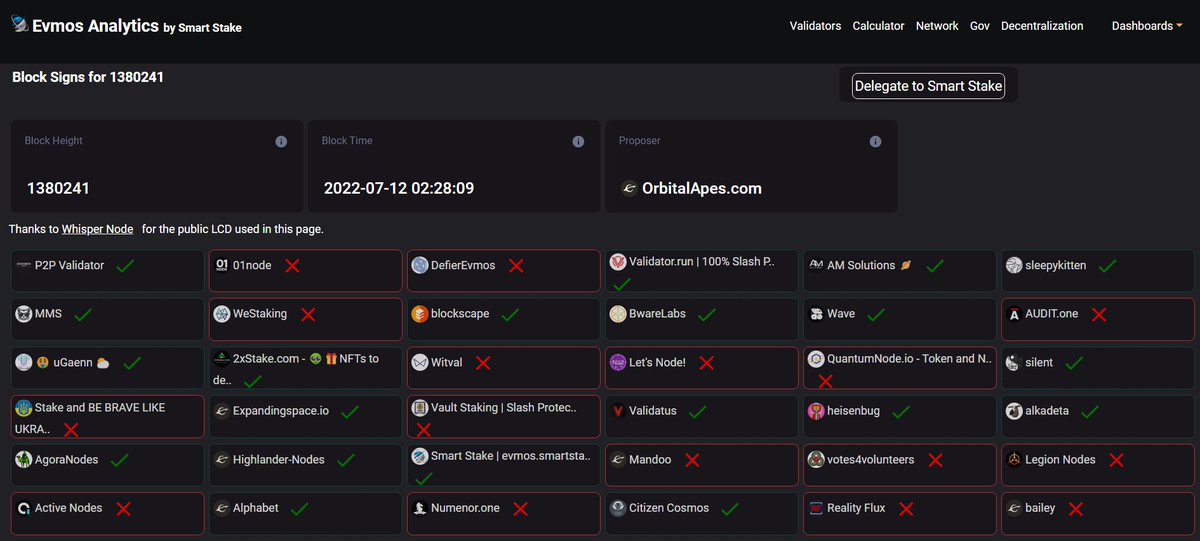Click the green check next to P2P Validator
The width and height of the screenshot is (1200, 541).
125,265
